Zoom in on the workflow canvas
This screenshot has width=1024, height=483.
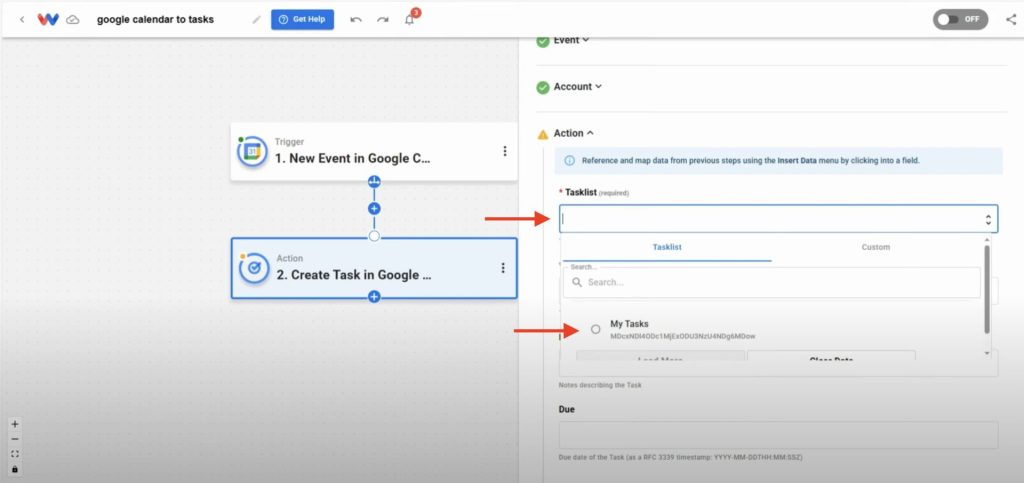tap(15, 424)
